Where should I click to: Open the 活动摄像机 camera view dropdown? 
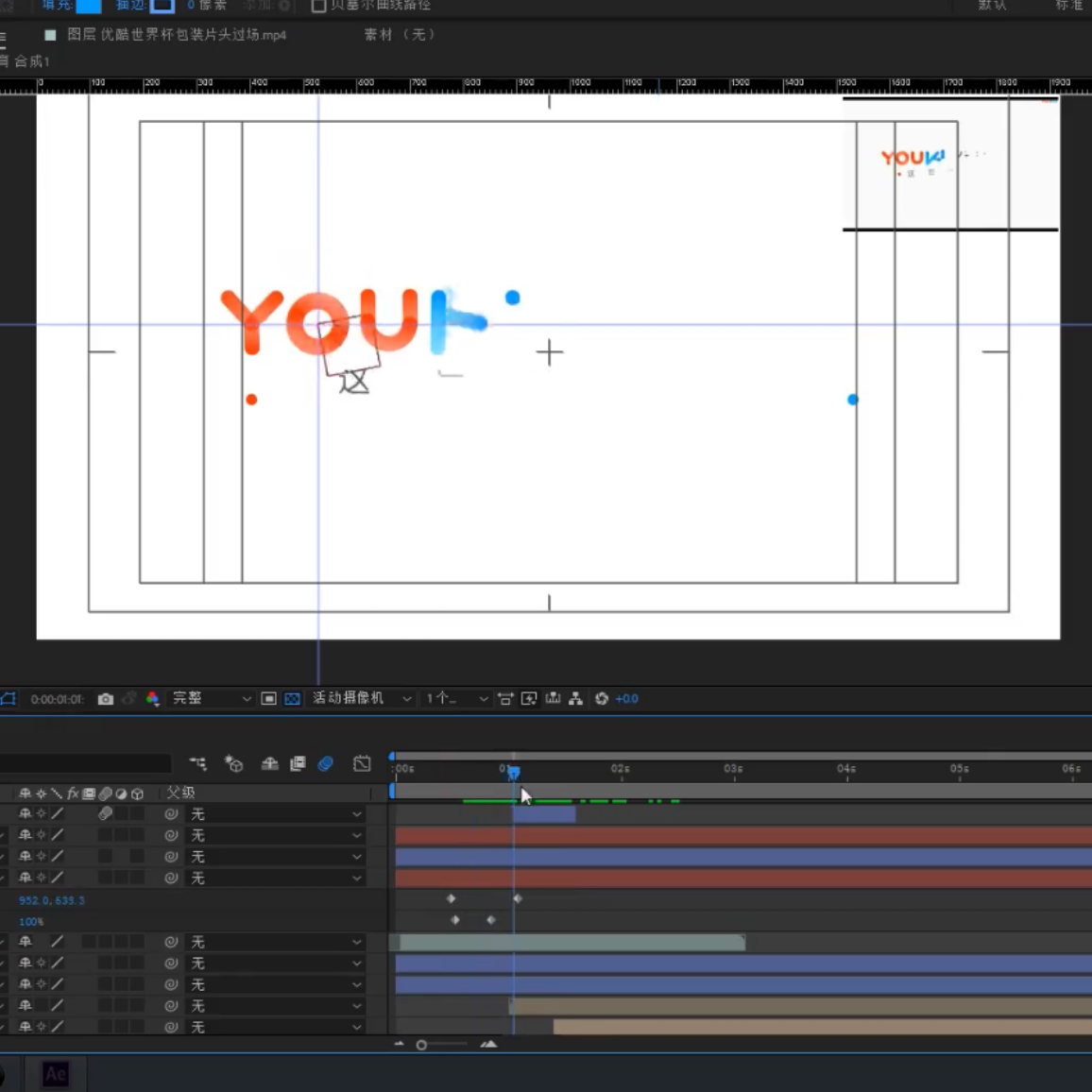pos(362,698)
